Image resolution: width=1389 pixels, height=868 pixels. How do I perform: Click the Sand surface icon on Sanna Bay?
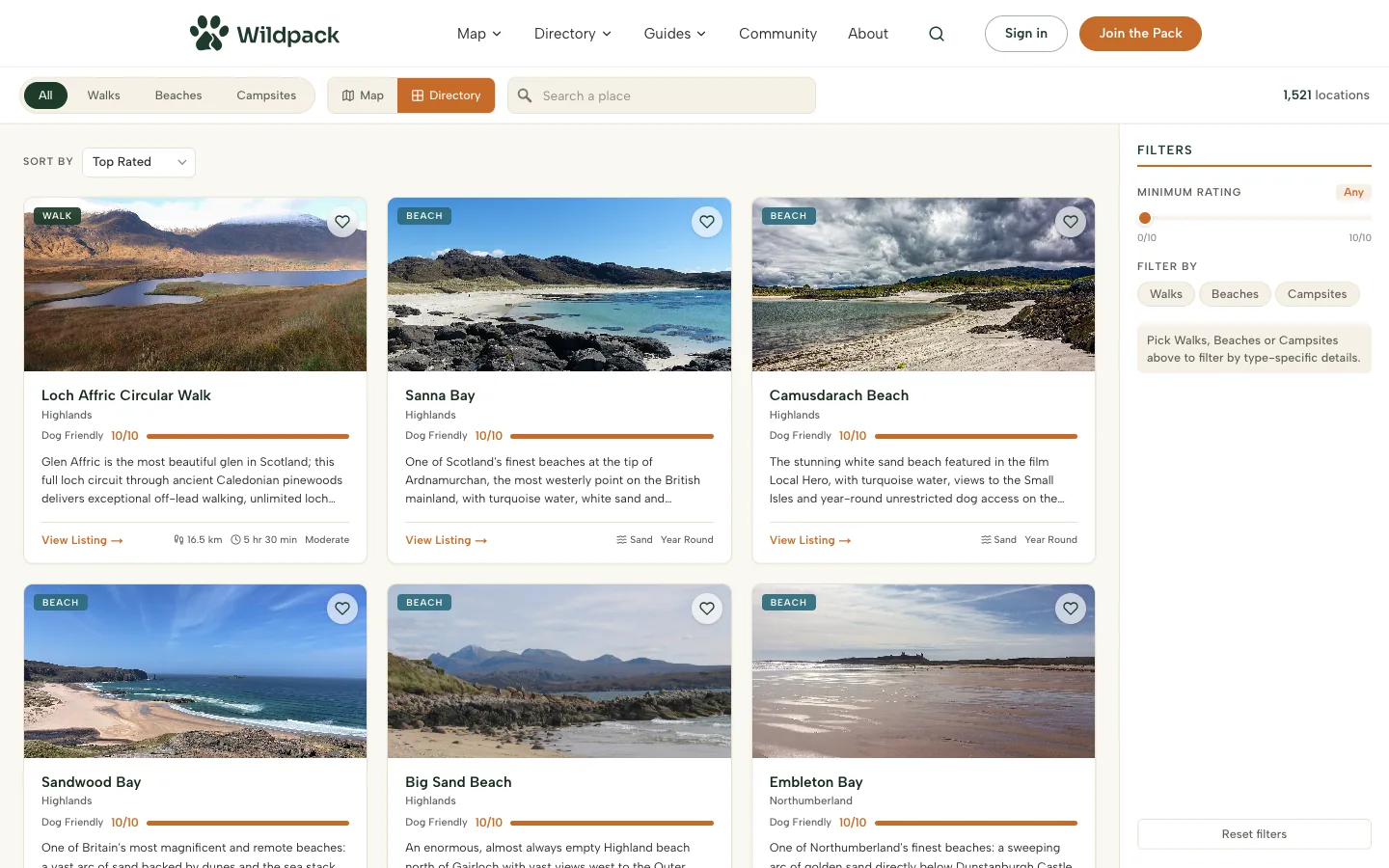click(621, 540)
